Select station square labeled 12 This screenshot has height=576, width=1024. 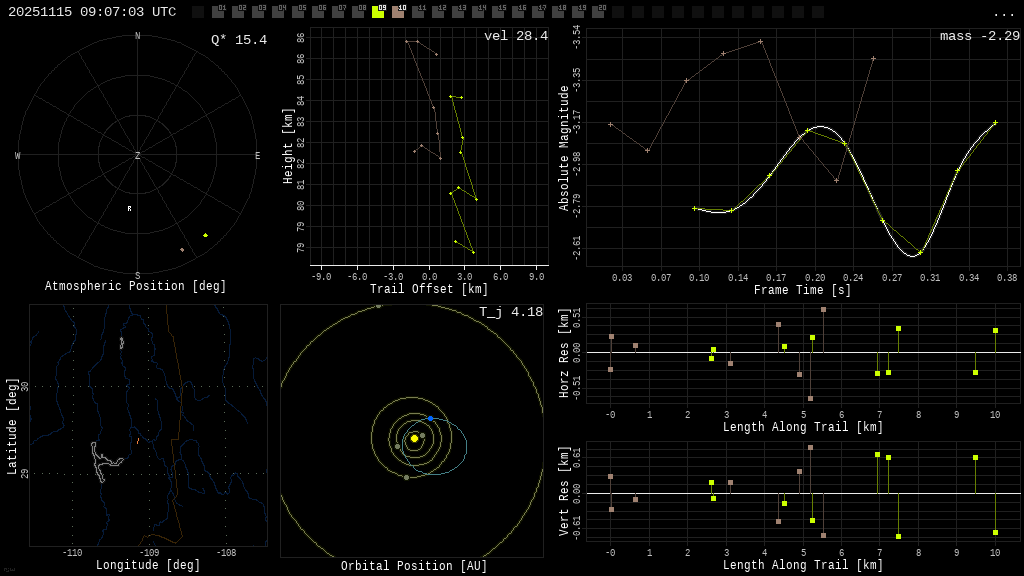(438, 12)
